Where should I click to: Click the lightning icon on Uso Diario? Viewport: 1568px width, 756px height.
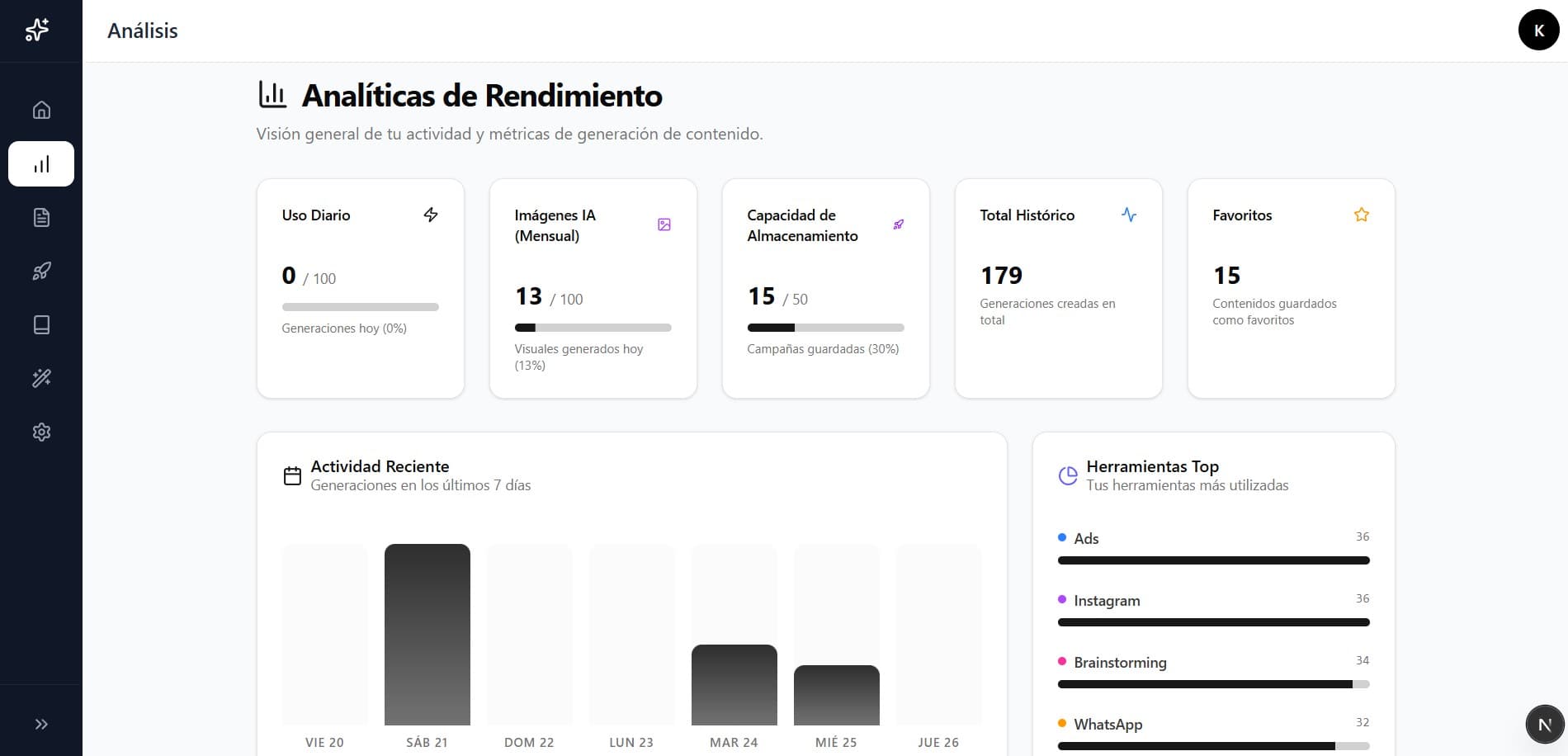pos(431,215)
